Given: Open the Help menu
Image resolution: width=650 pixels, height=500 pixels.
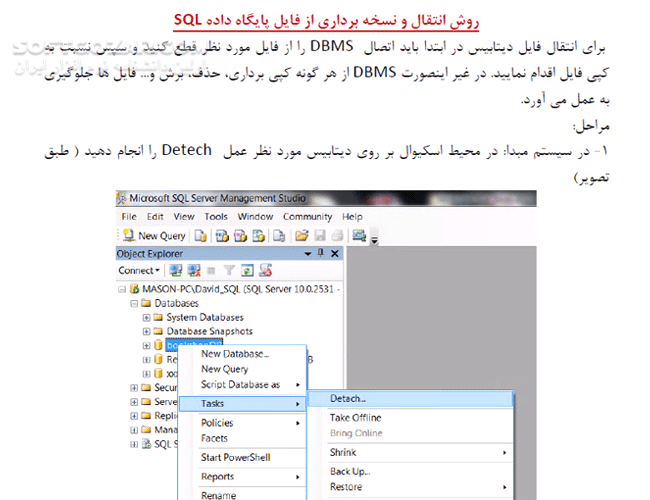Looking at the screenshot, I should pos(352,216).
